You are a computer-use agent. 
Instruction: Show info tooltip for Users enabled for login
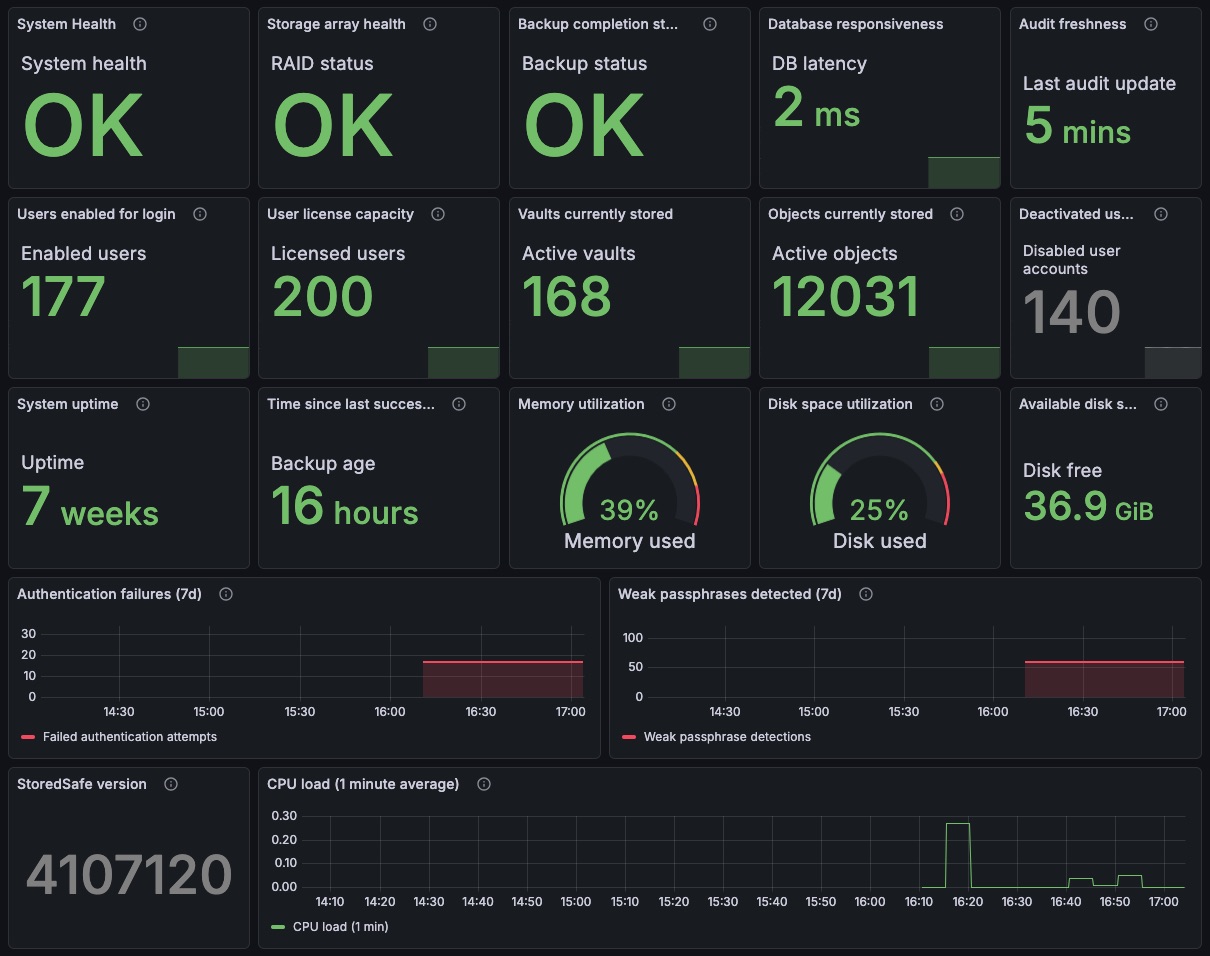[200, 214]
